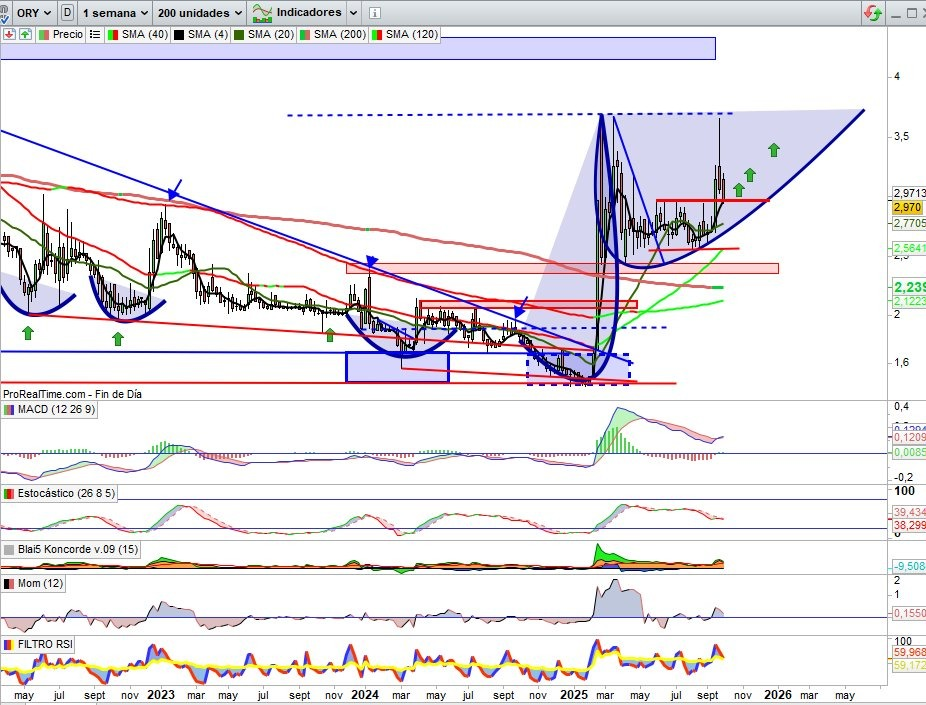Click the MACD indicator color icon
The height and width of the screenshot is (705, 926).
[x=9, y=411]
